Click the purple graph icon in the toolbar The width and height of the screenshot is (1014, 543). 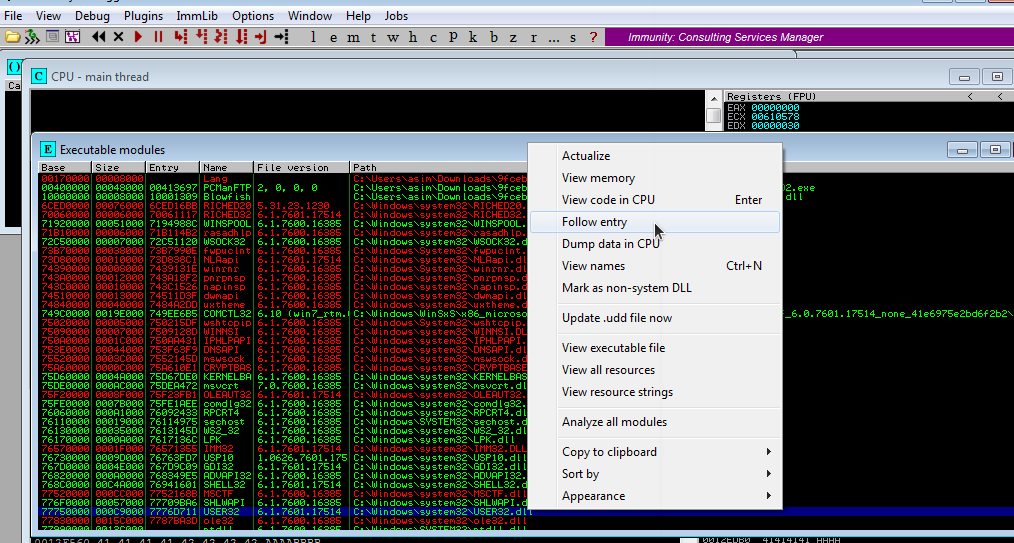72,37
